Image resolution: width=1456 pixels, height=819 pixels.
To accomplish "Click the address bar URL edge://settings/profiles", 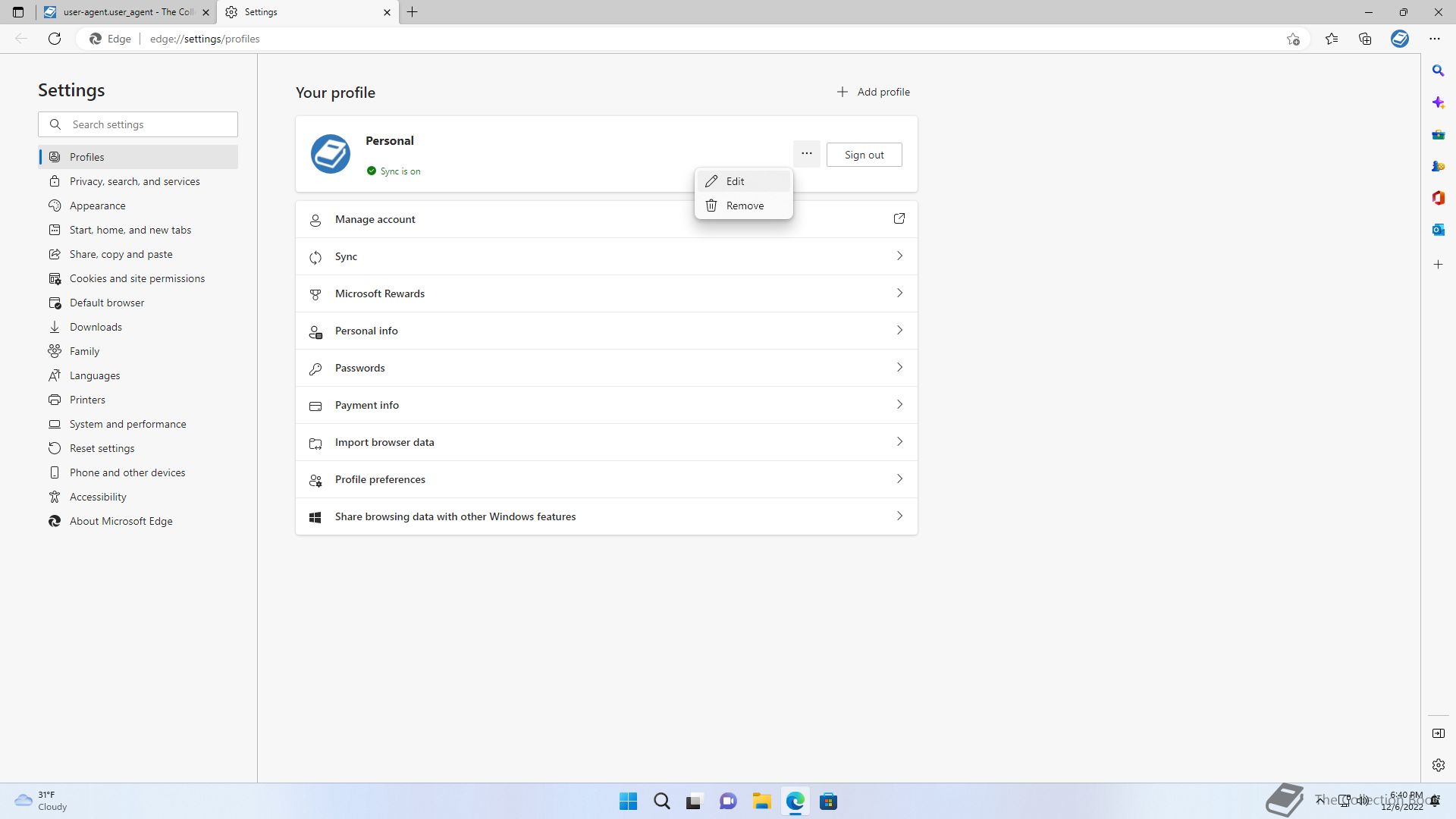I will 205,39.
